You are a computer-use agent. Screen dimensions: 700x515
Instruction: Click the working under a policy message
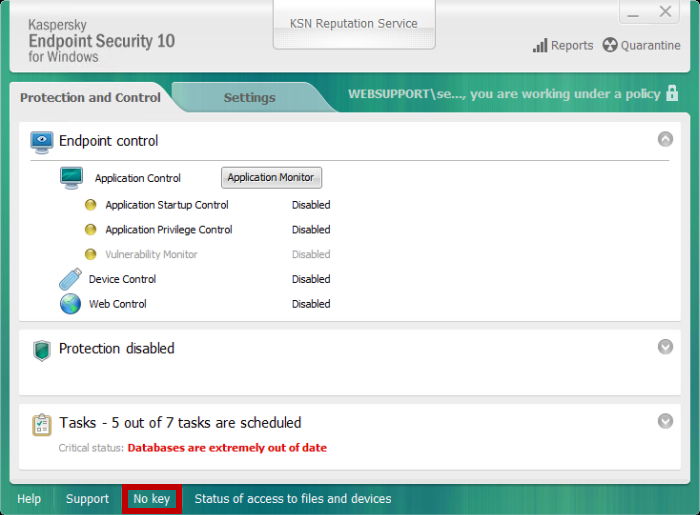click(x=504, y=94)
